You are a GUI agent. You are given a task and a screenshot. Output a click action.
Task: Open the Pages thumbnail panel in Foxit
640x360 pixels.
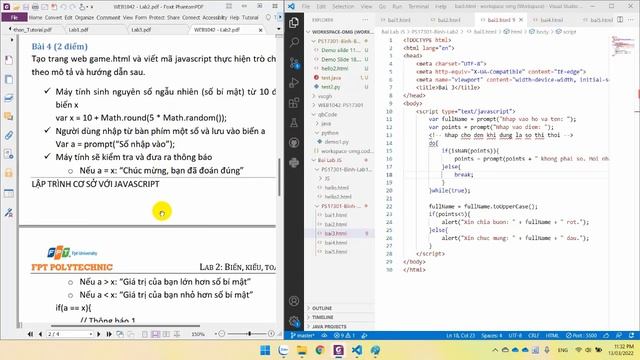[x=9, y=79]
